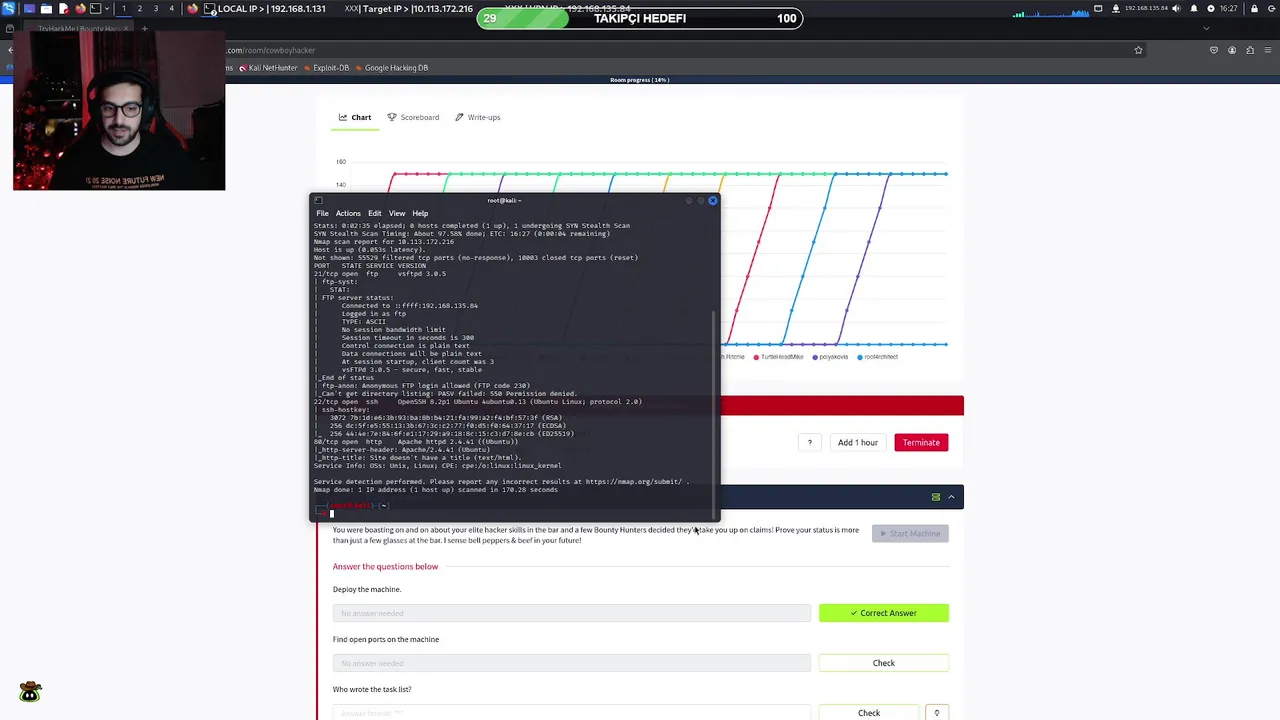
Task: Focus the Firefox window in the taskbar
Action: click(193, 9)
